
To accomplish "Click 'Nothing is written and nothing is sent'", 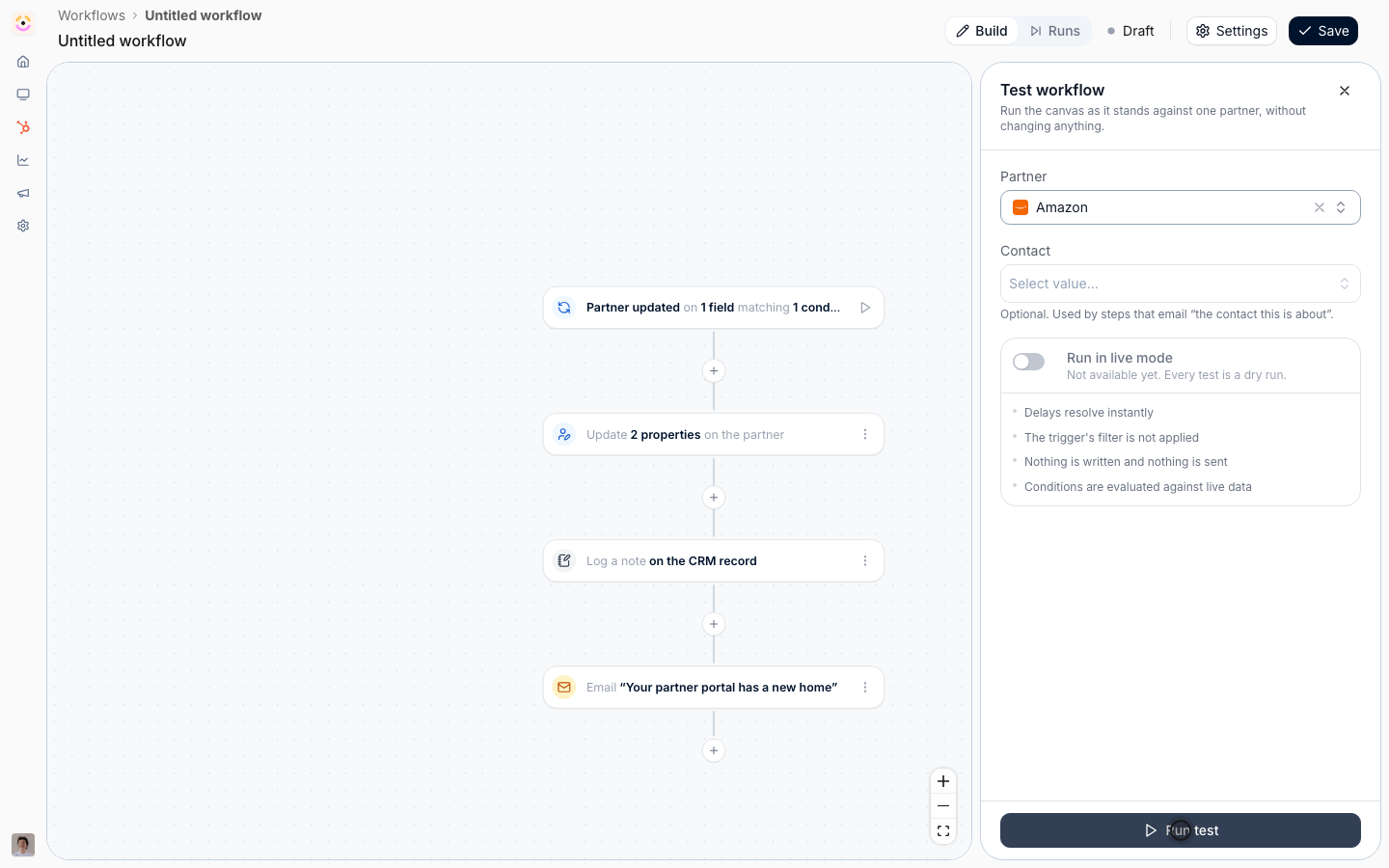I will click(x=1126, y=462).
